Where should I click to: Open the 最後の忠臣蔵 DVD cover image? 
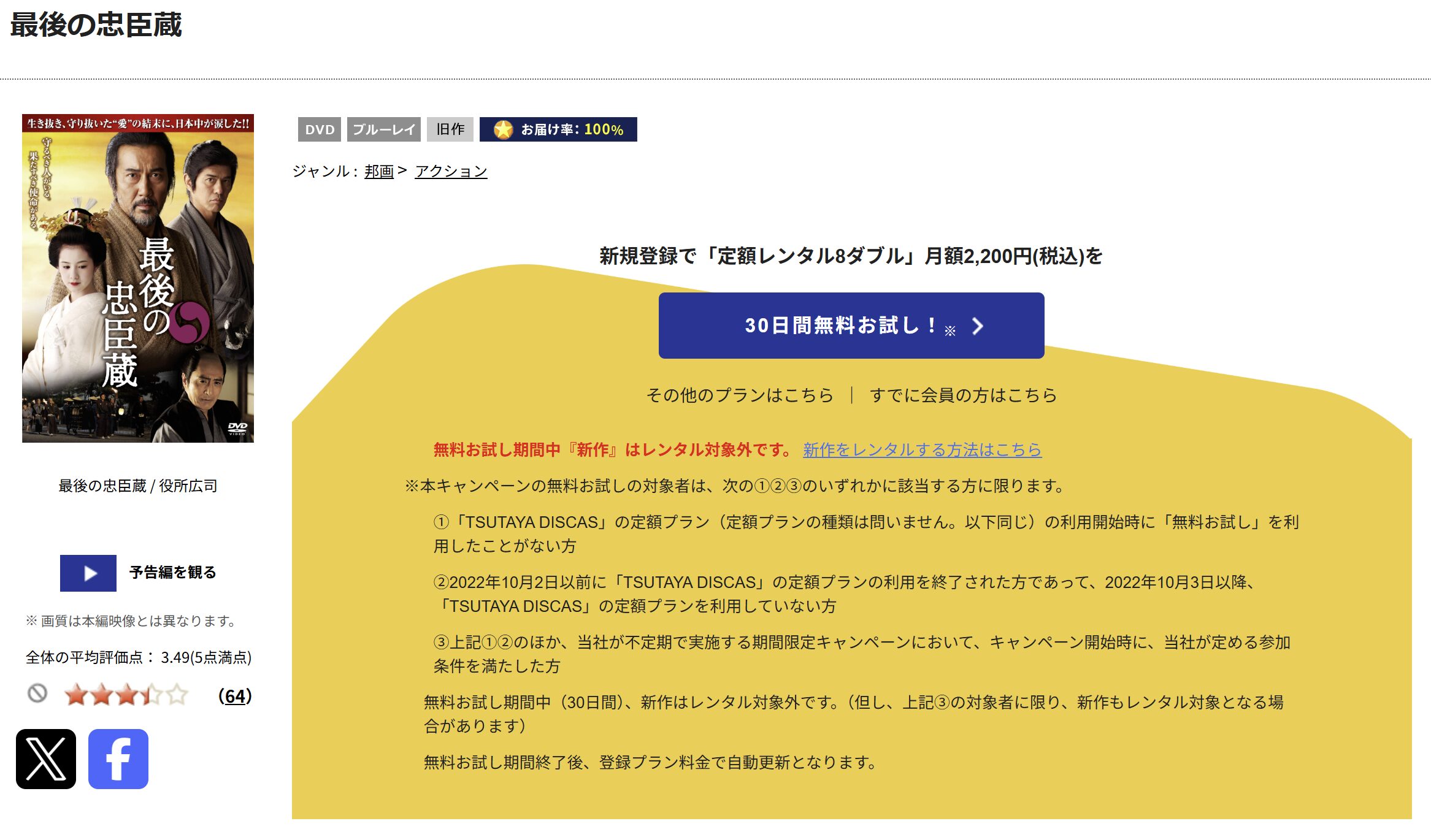138,278
